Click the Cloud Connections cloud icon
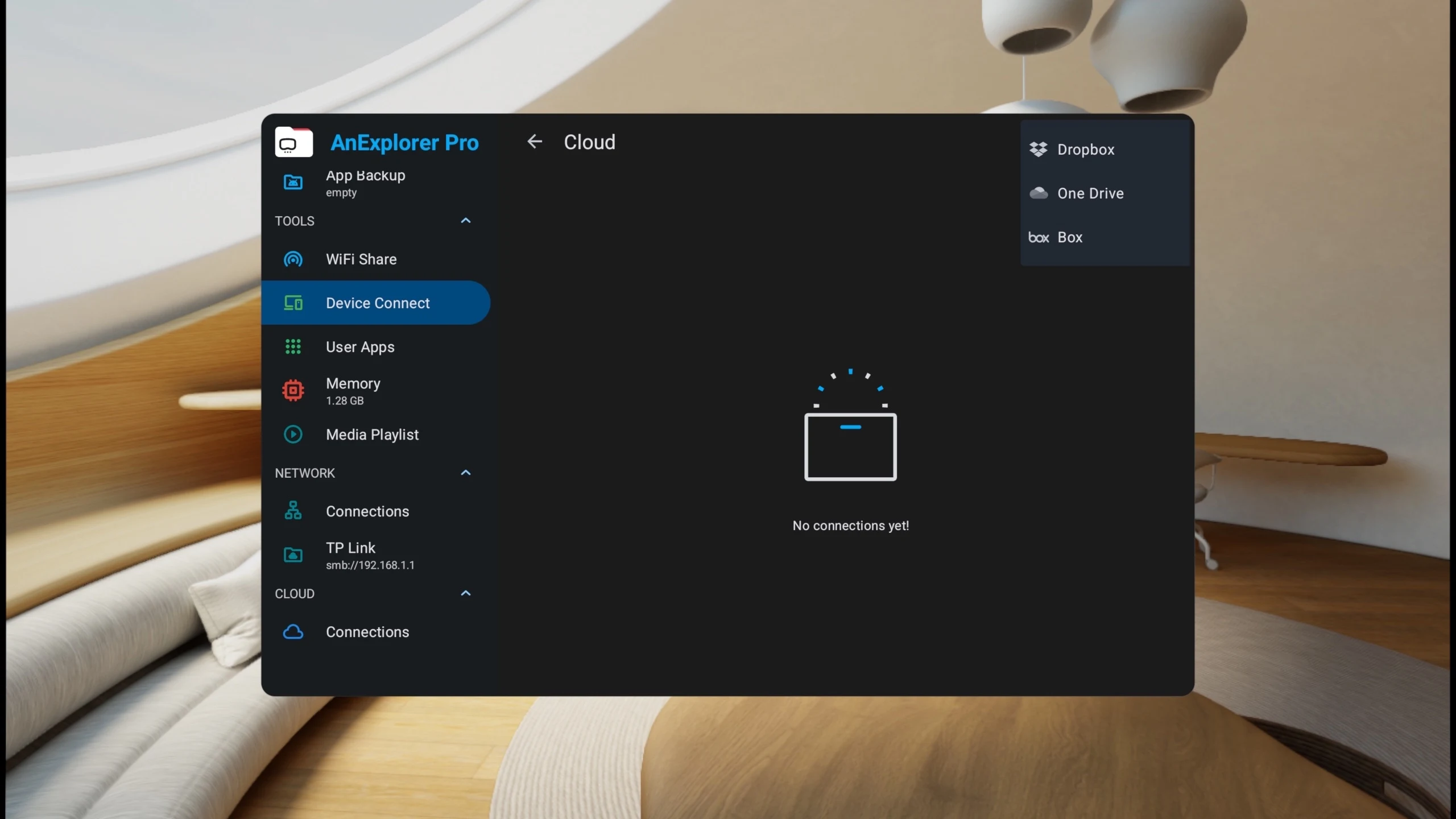The height and width of the screenshot is (819, 1456). coord(293,632)
